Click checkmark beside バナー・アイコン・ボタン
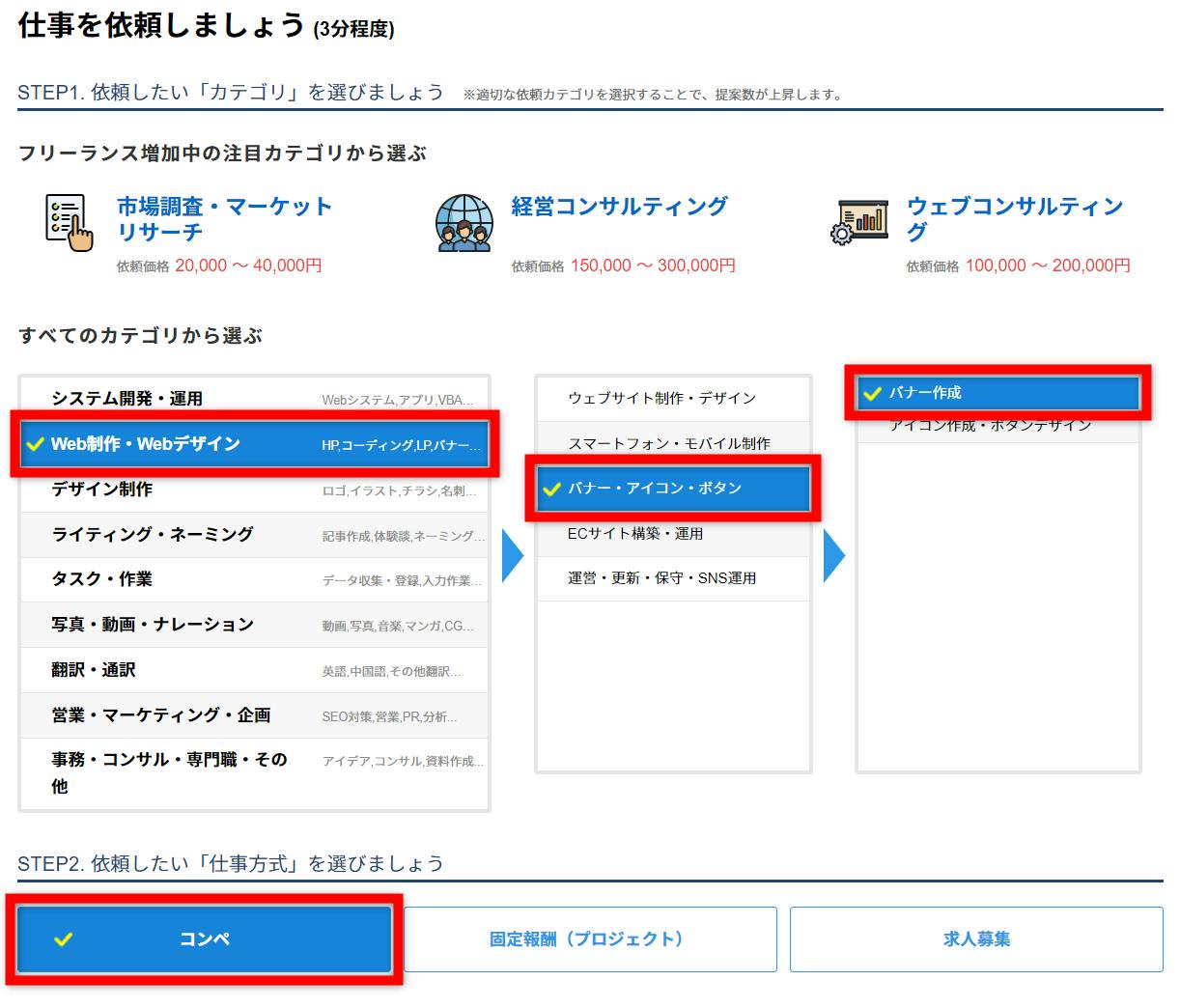1180x1008 pixels. tap(552, 490)
